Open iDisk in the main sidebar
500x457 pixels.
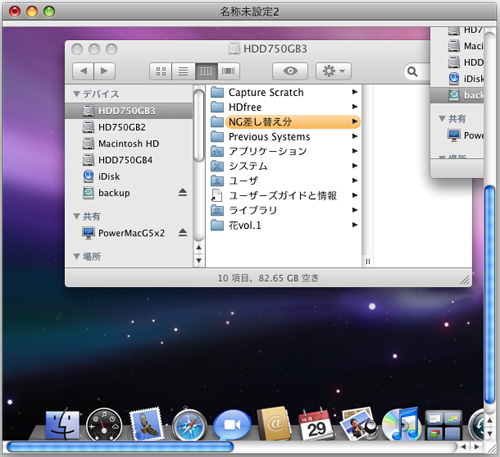pyautogui.click(x=129, y=176)
